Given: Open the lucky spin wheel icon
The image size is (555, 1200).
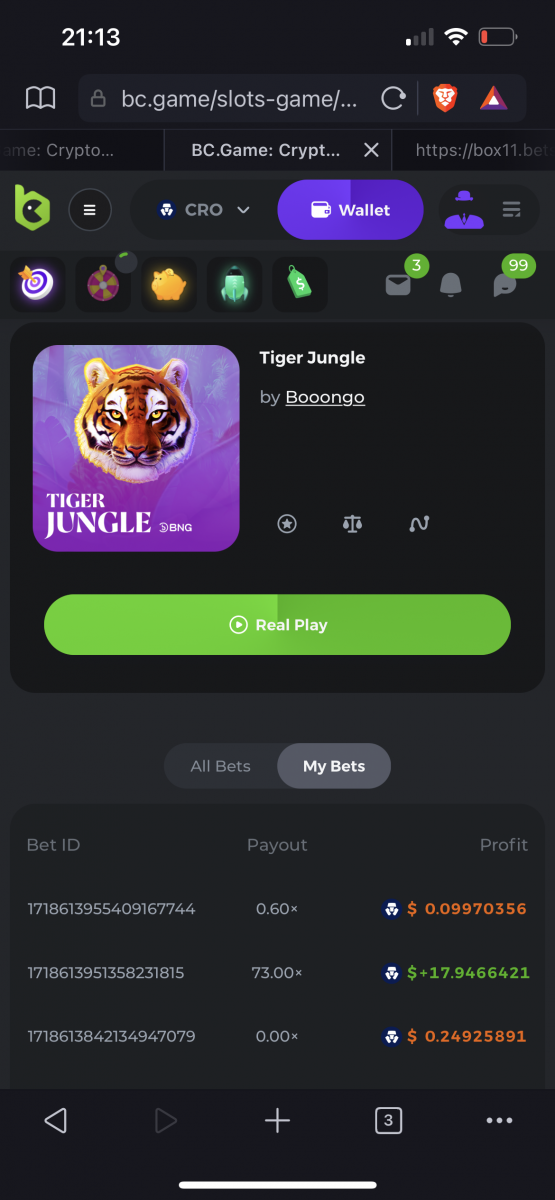Looking at the screenshot, I should 103,285.
